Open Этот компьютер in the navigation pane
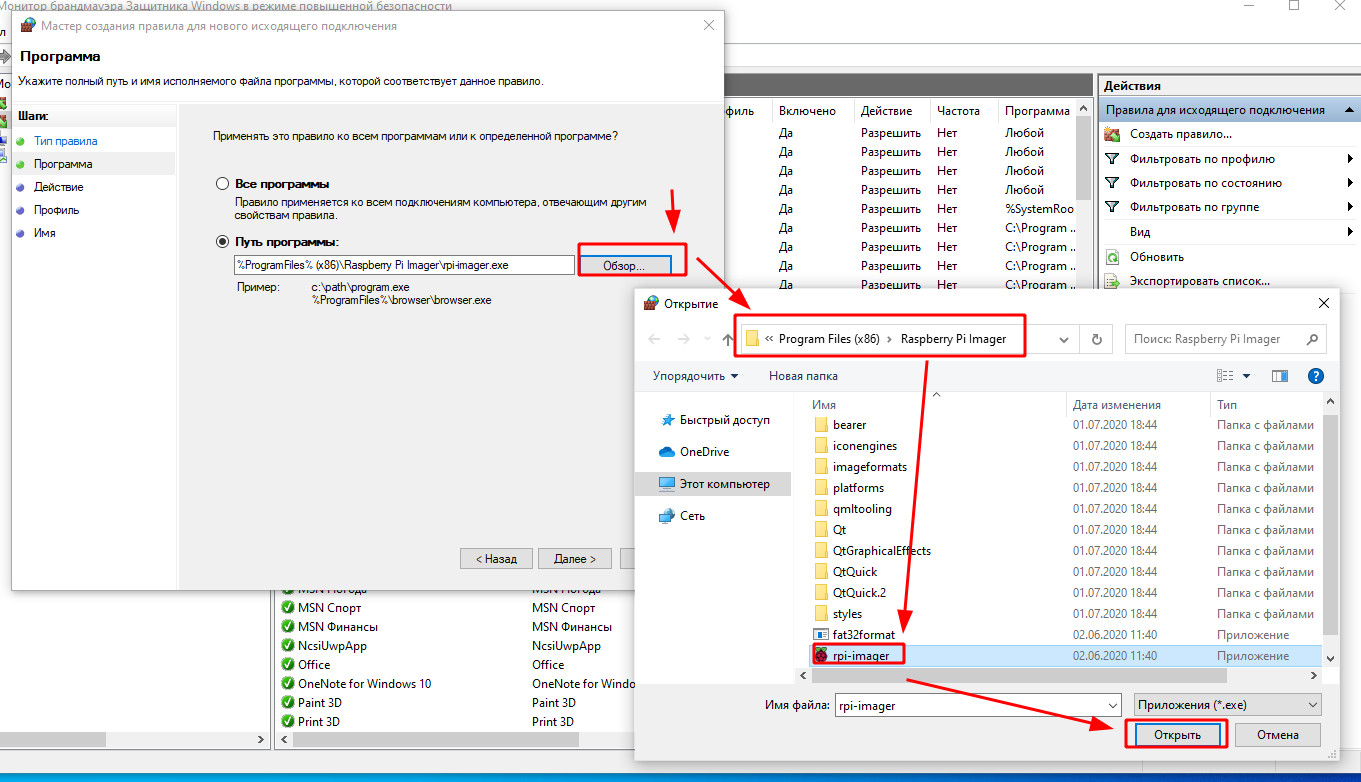Viewport: 1361px width, 782px height. tap(724, 484)
